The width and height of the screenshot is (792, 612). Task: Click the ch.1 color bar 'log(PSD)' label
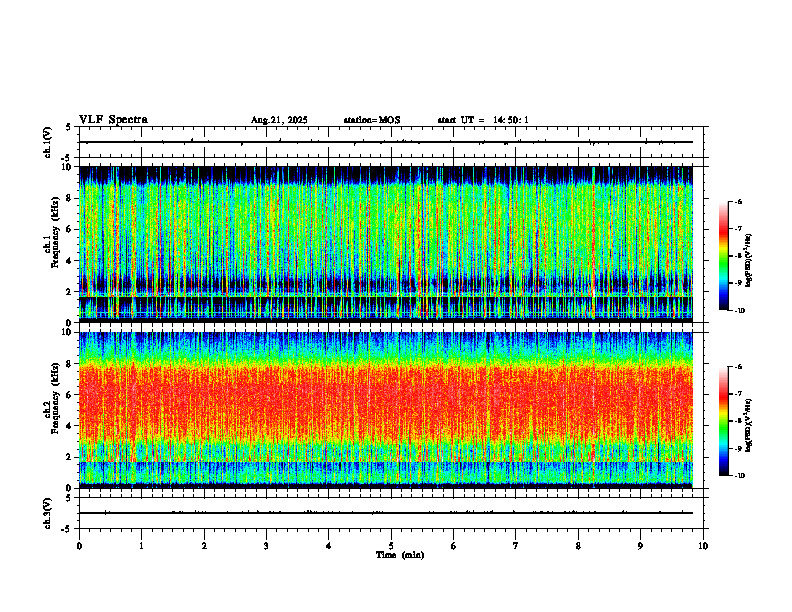click(750, 260)
